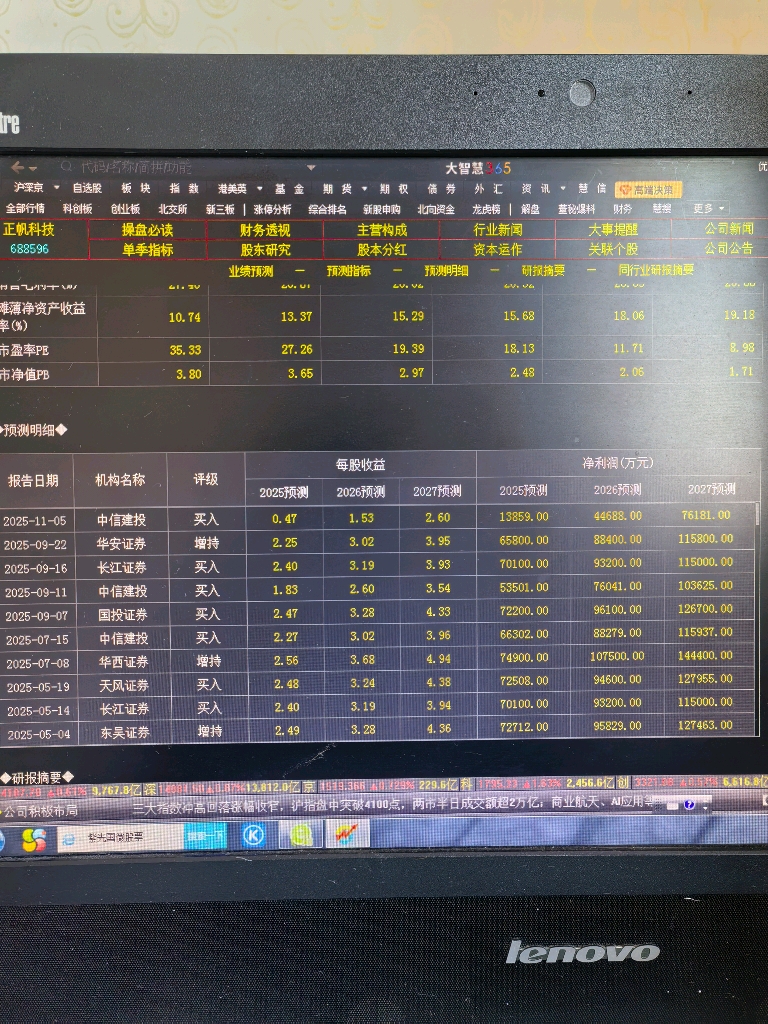Open the 公司公告 section
Viewport: 768px width, 1024px height.
(x=729, y=248)
